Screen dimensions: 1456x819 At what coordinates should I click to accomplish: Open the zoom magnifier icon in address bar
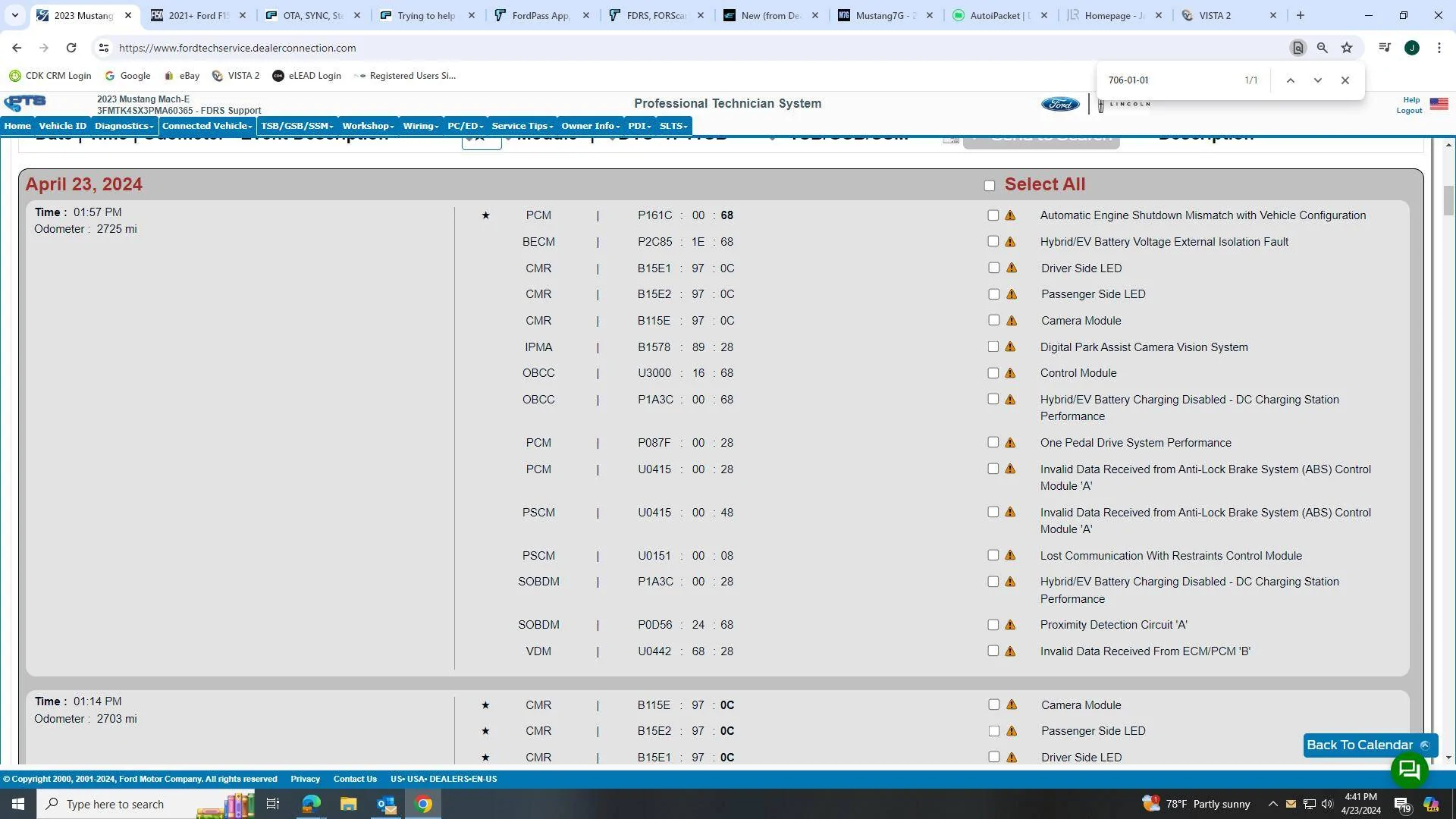1323,48
